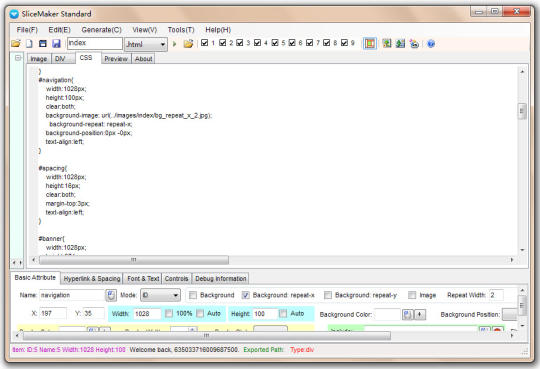Open help via the blue globe icon

tap(431, 44)
